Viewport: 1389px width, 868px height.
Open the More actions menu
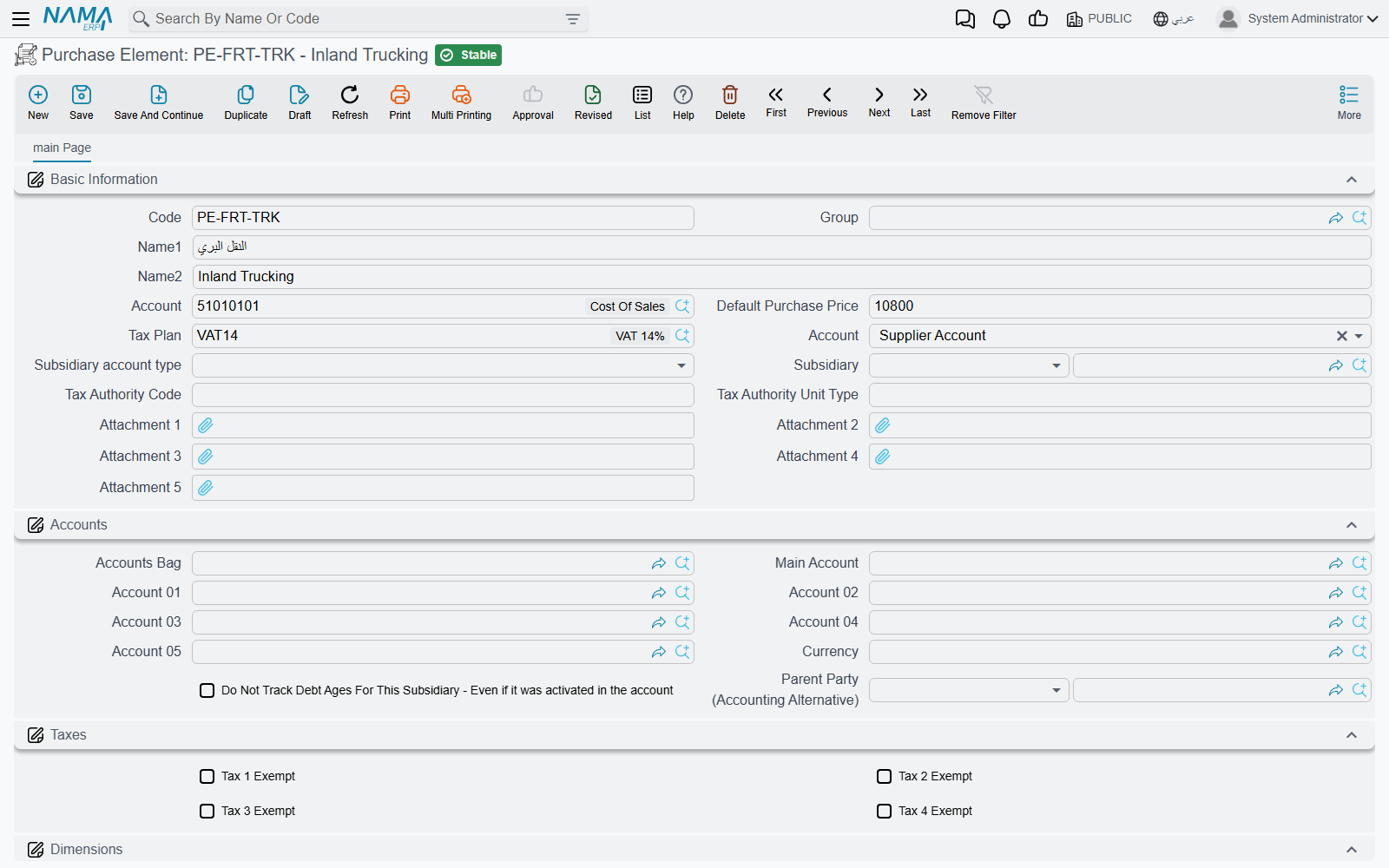click(x=1349, y=102)
